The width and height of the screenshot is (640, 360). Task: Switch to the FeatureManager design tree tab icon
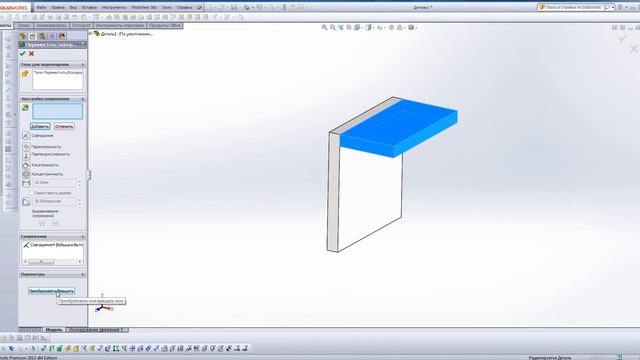[23, 36]
